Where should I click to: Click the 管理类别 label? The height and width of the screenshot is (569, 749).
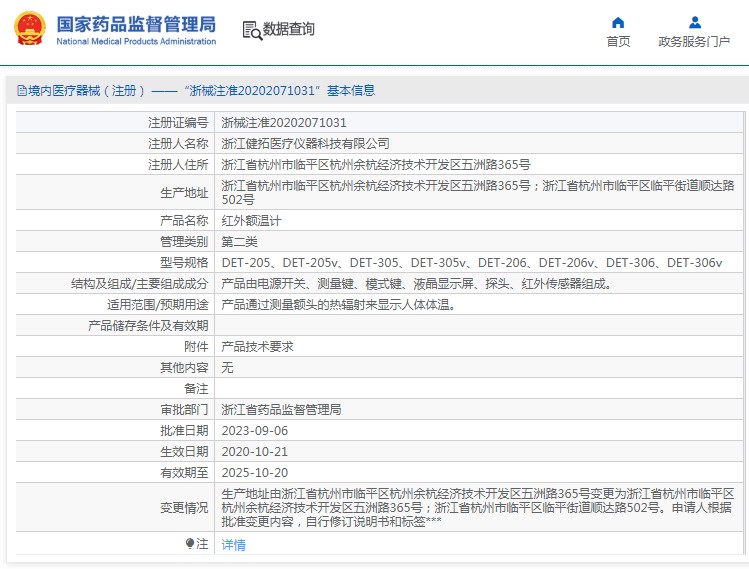click(x=184, y=242)
